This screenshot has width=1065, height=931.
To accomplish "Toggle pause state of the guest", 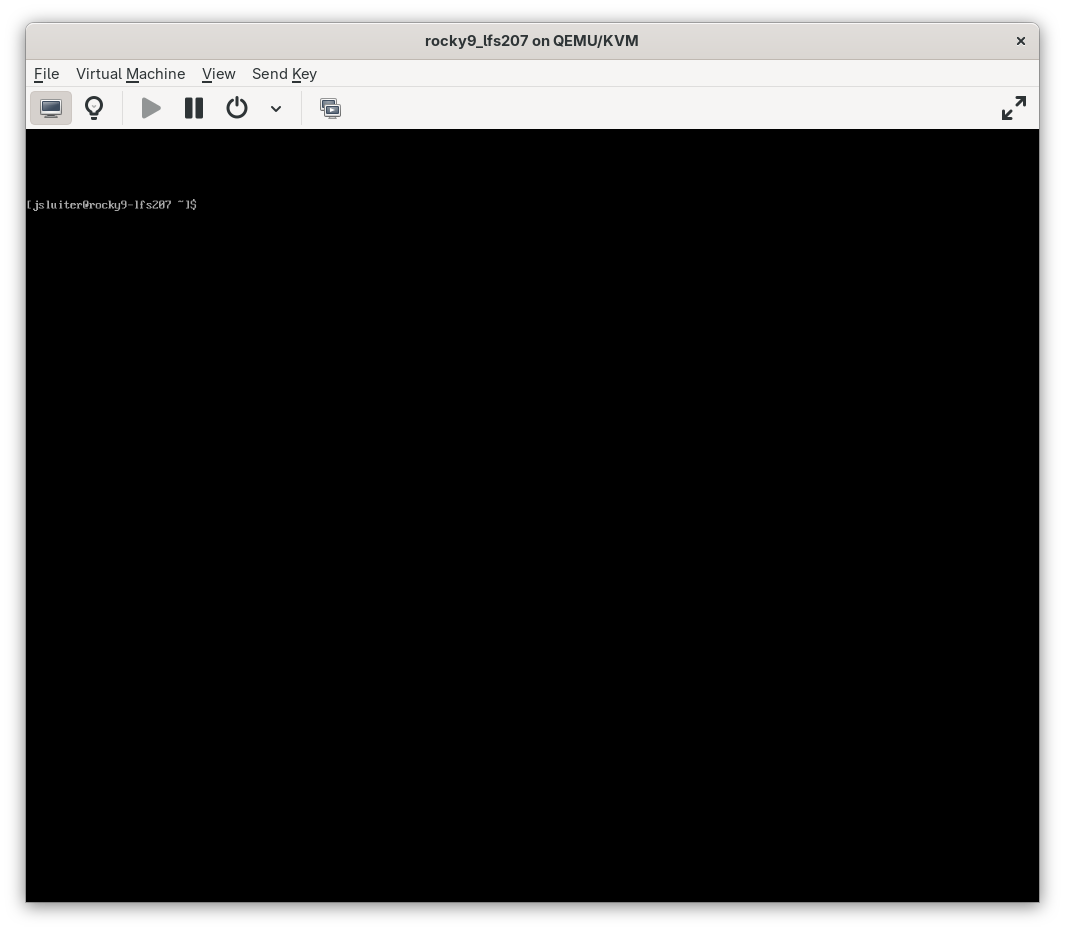I will pos(193,108).
